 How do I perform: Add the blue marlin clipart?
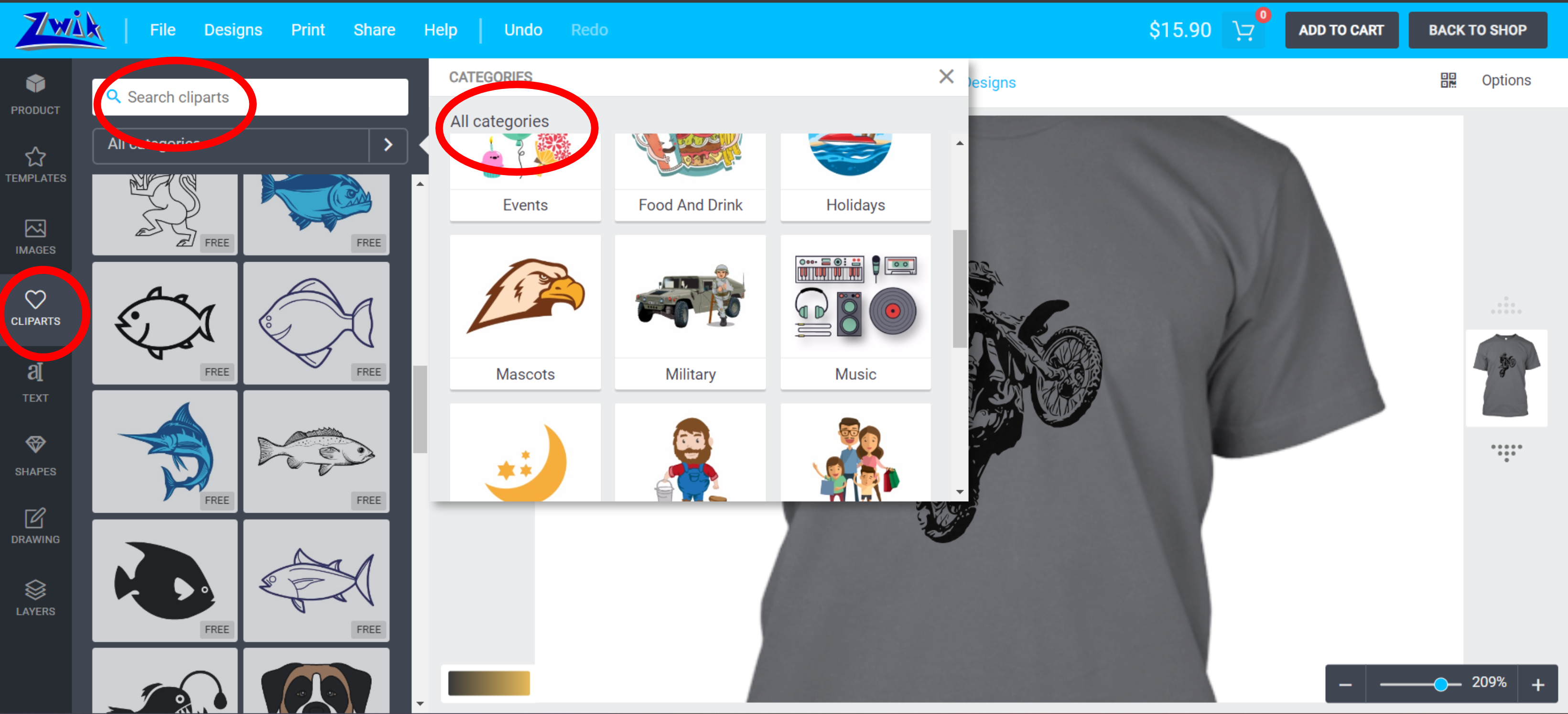164,451
